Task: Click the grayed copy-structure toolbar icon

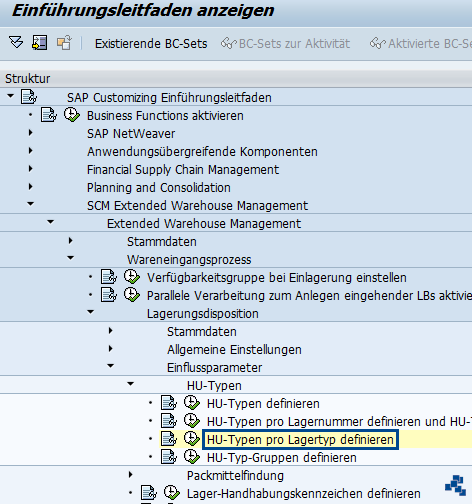Action: pos(64,43)
